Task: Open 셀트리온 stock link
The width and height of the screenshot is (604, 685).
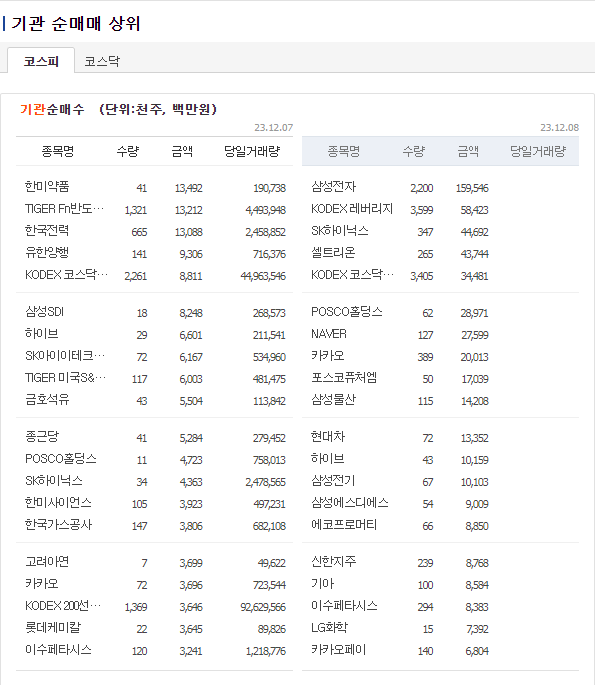Action: (x=333, y=253)
